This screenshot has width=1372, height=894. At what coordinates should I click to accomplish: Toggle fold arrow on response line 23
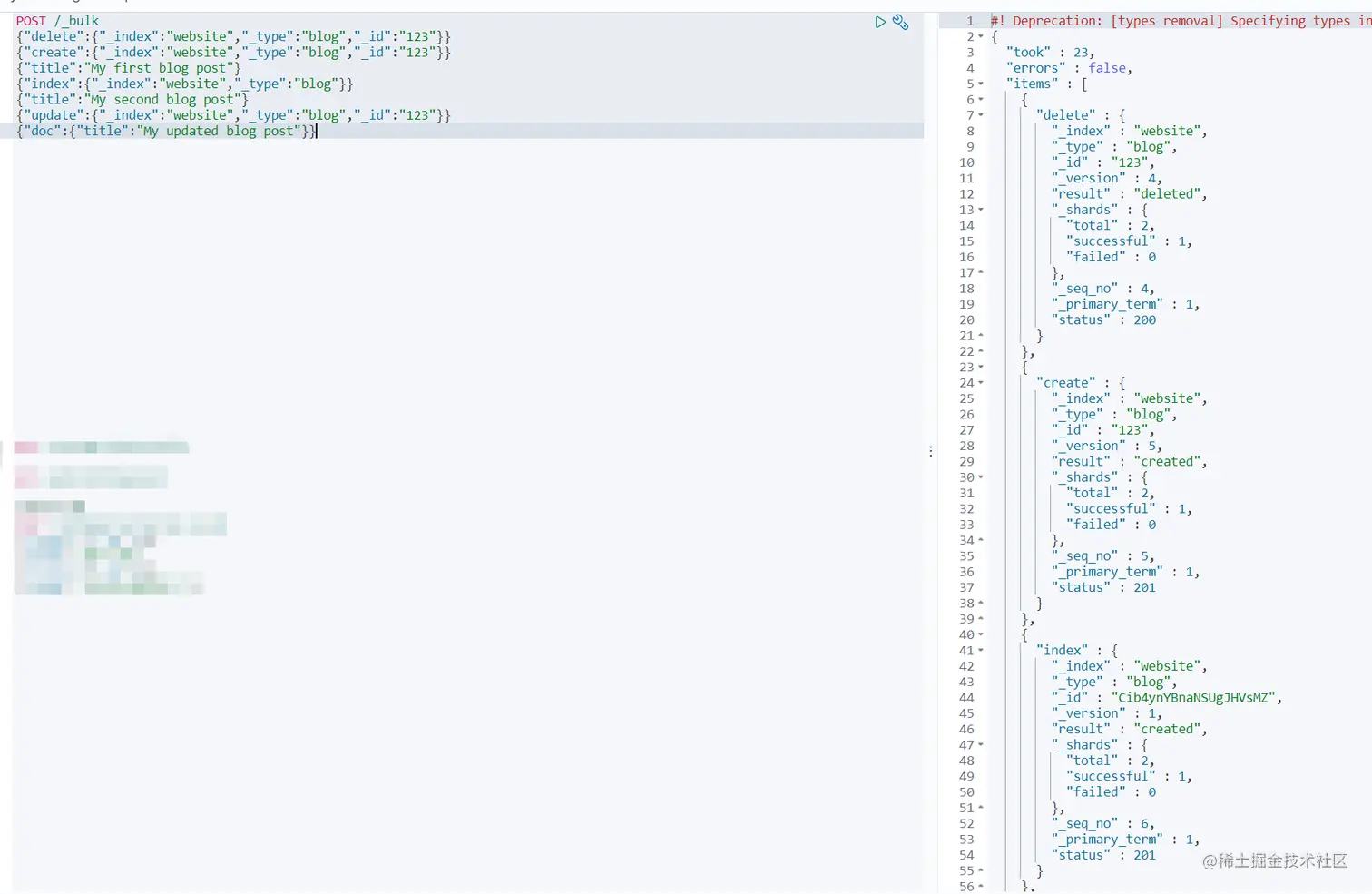[981, 368]
